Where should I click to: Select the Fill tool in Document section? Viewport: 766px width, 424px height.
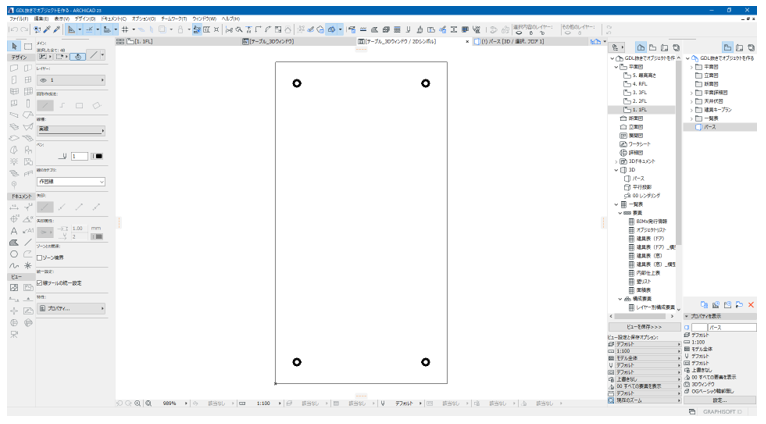[14, 242]
